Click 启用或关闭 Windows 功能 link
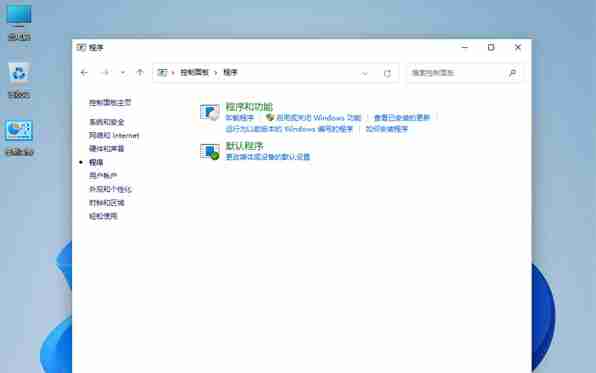This screenshot has width=596, height=373. pyautogui.click(x=319, y=118)
